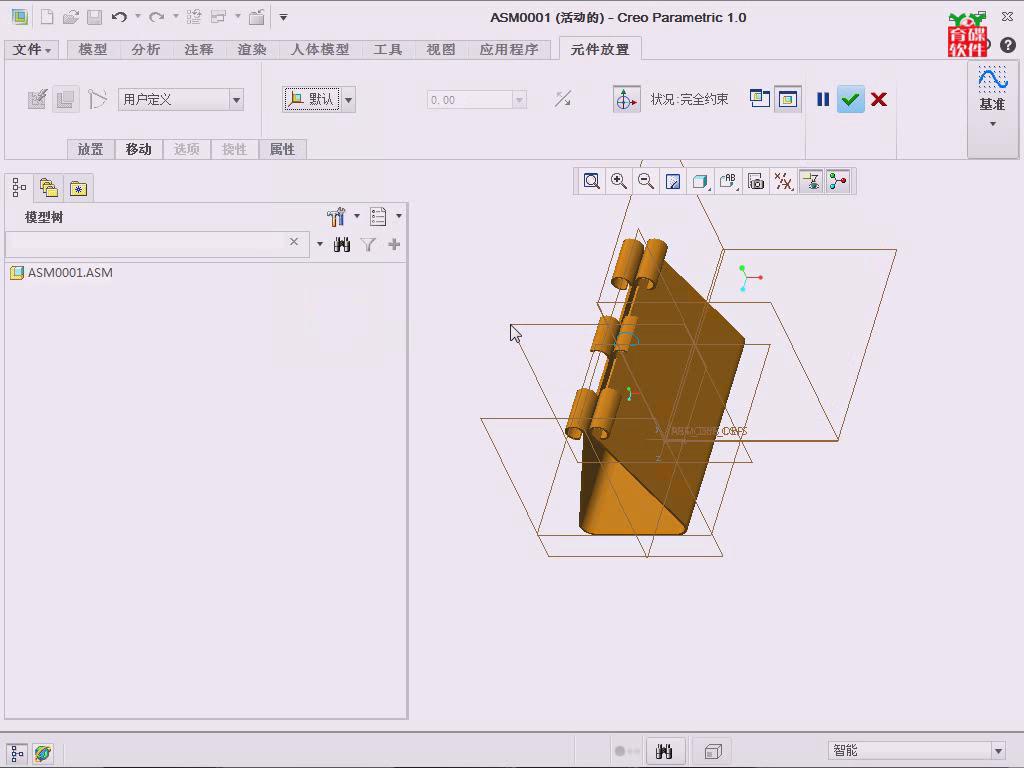The image size is (1024, 768).
Task: Click the binoculars find icon in model tree
Action: (342, 245)
